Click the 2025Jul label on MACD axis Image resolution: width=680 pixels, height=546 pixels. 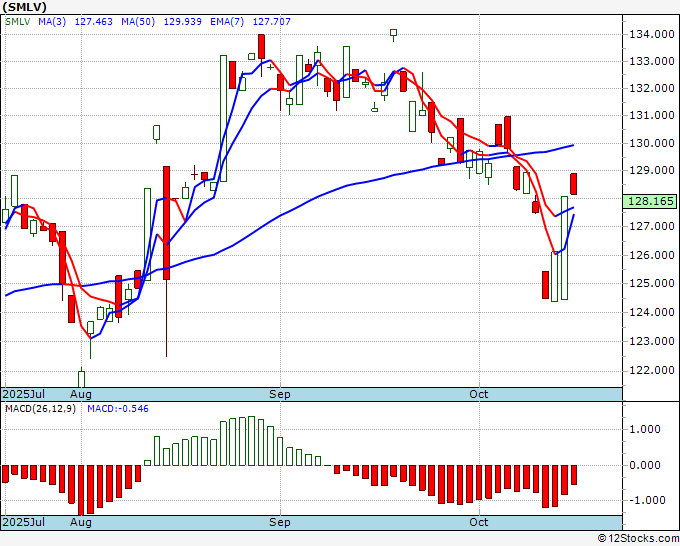click(x=24, y=522)
